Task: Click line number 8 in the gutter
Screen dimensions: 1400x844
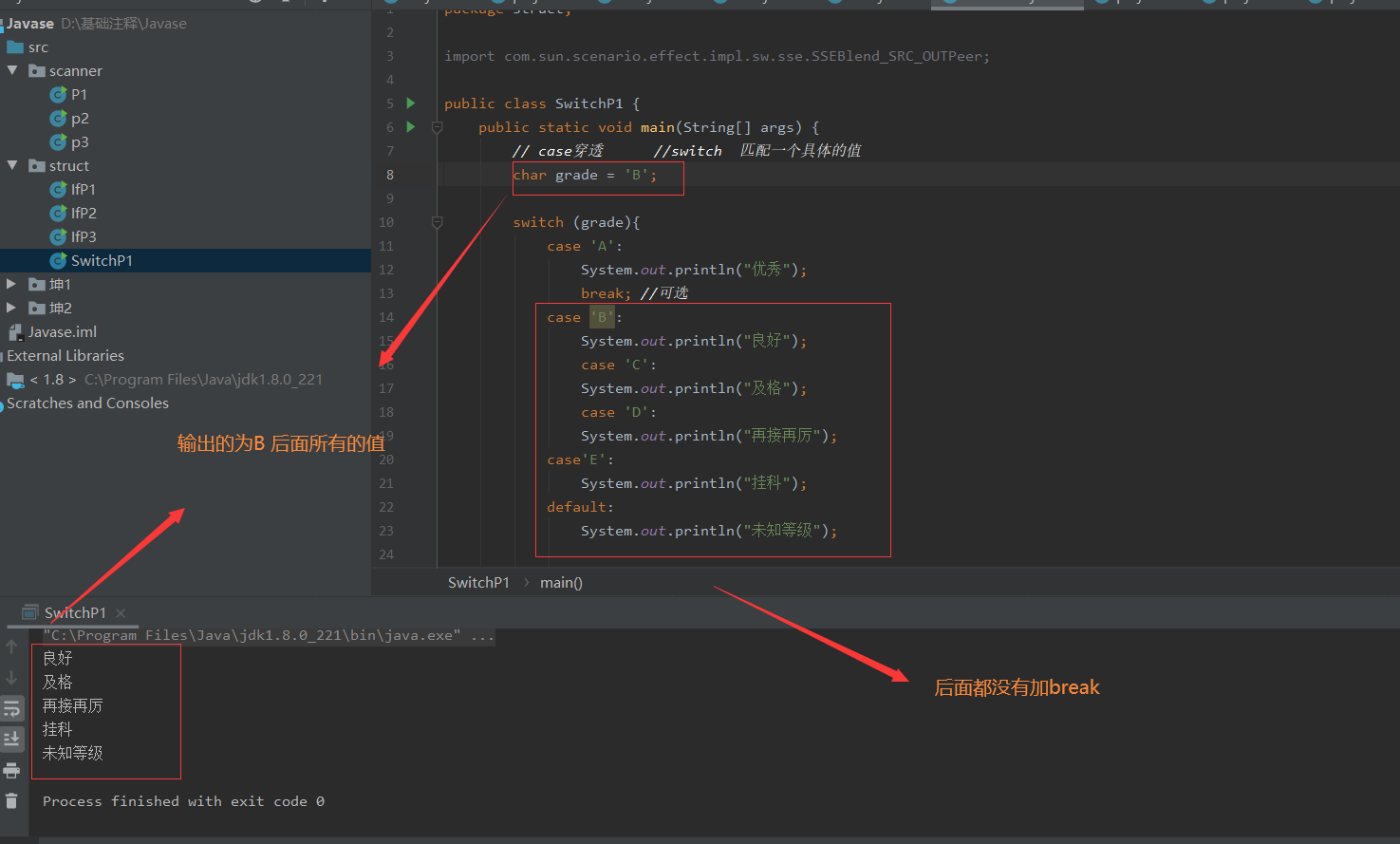Action: [x=390, y=175]
